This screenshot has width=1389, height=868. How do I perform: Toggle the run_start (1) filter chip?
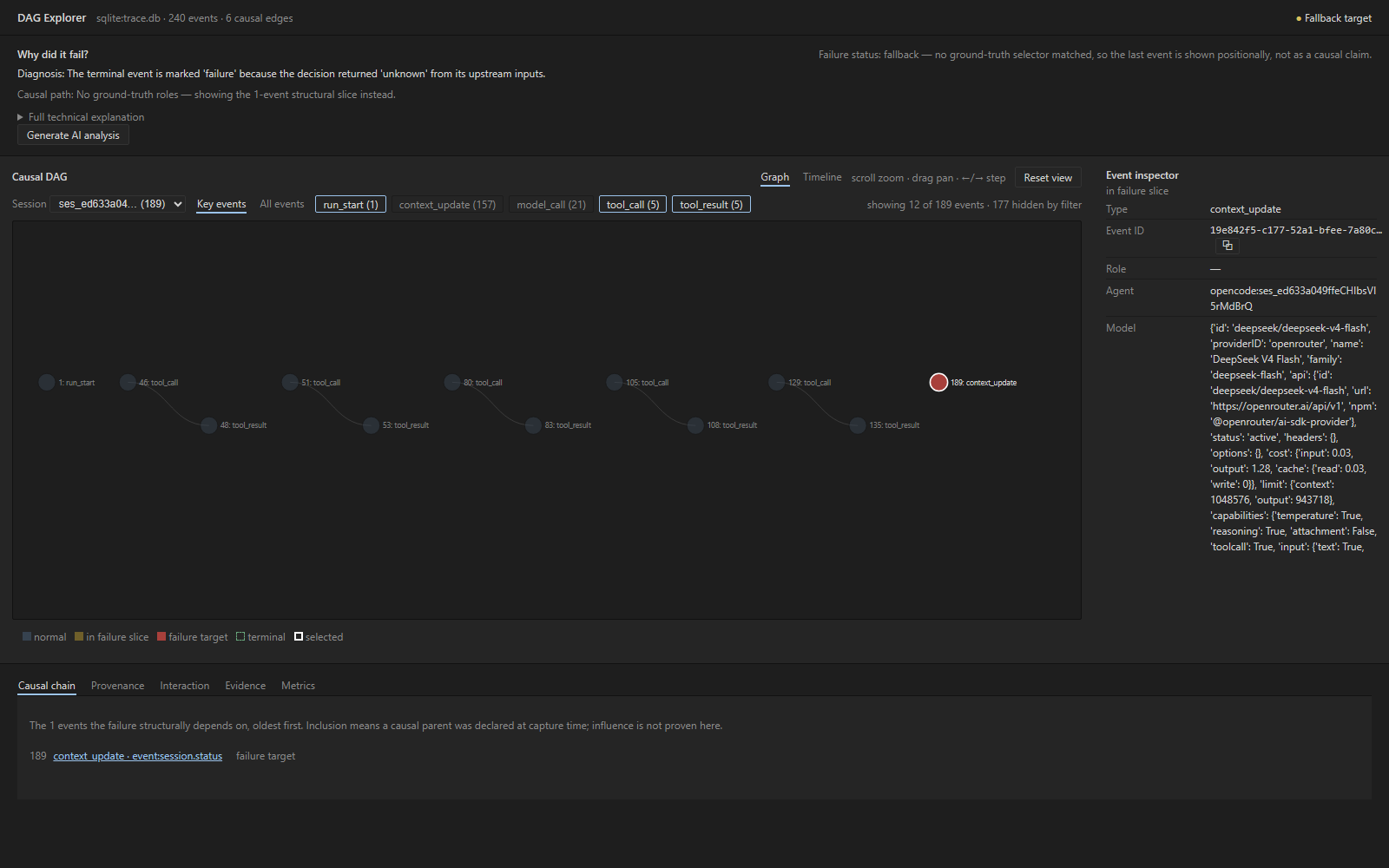(351, 205)
